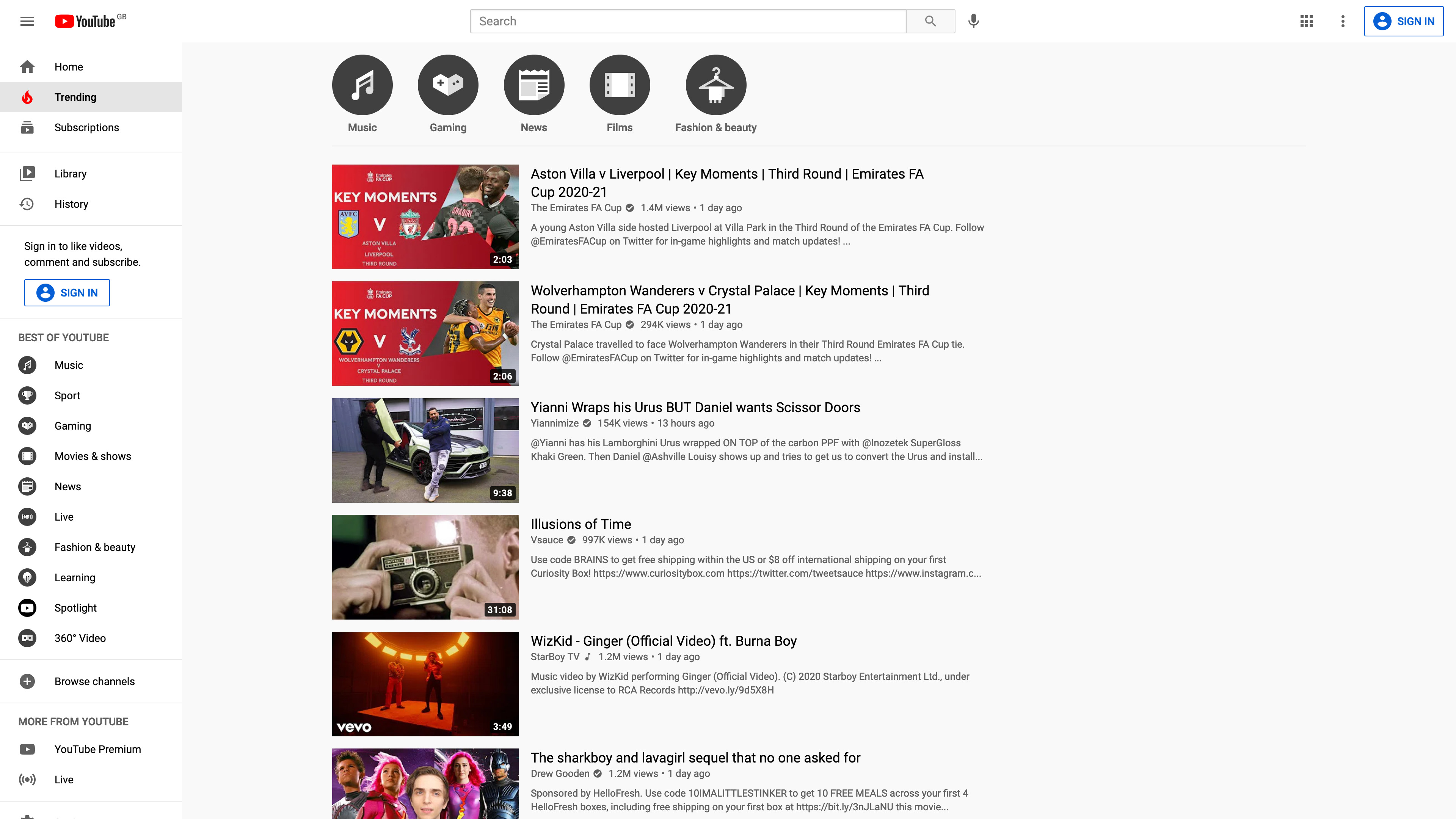Collapse the sidebar with the hamburger menu

coord(27,21)
